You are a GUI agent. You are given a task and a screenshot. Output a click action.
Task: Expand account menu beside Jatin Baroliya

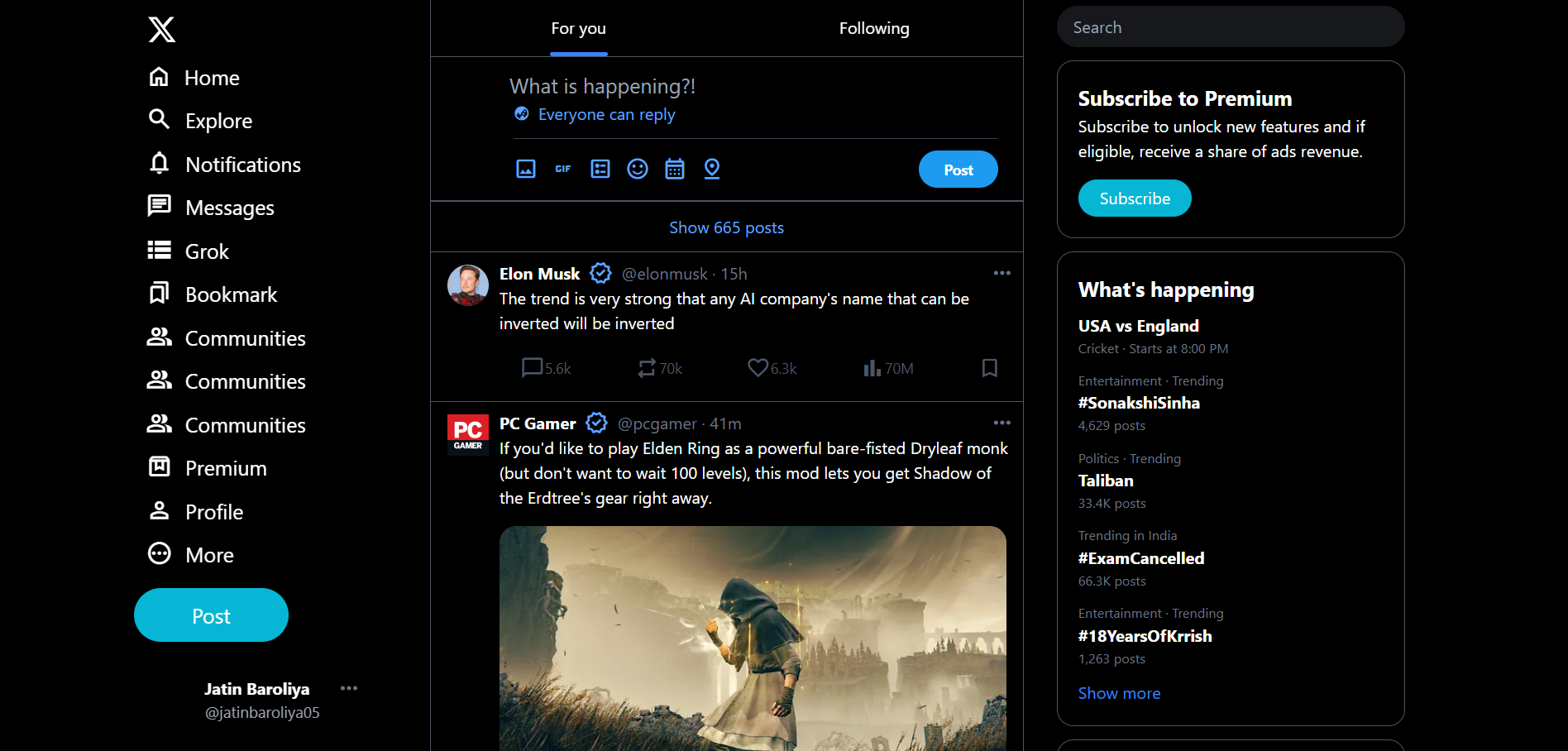349,689
